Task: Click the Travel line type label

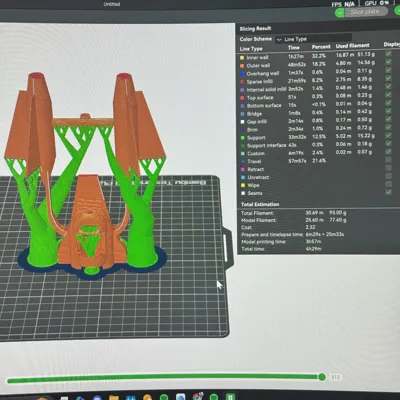Action: pos(254,161)
